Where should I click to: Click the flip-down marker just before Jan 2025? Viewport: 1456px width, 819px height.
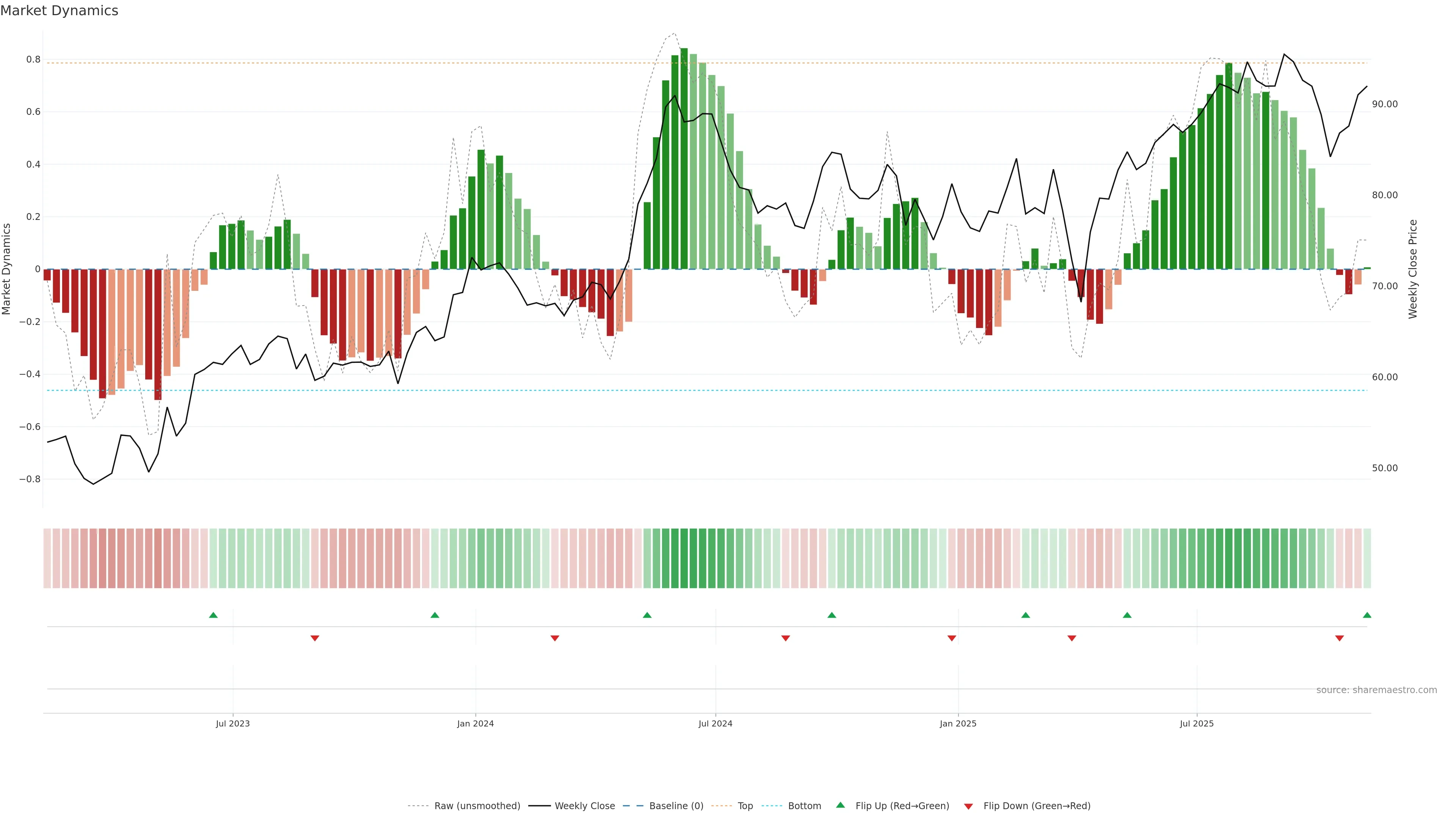pyautogui.click(x=952, y=638)
